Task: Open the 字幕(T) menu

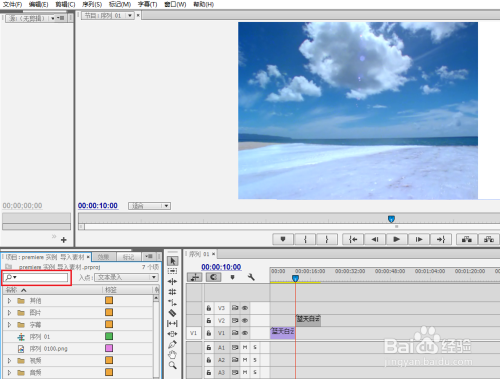Action: click(148, 4)
